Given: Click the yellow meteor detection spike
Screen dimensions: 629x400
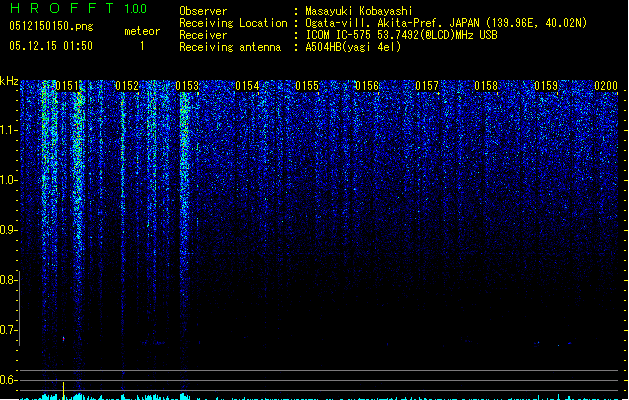Looking at the screenshot, I should click(63, 391).
